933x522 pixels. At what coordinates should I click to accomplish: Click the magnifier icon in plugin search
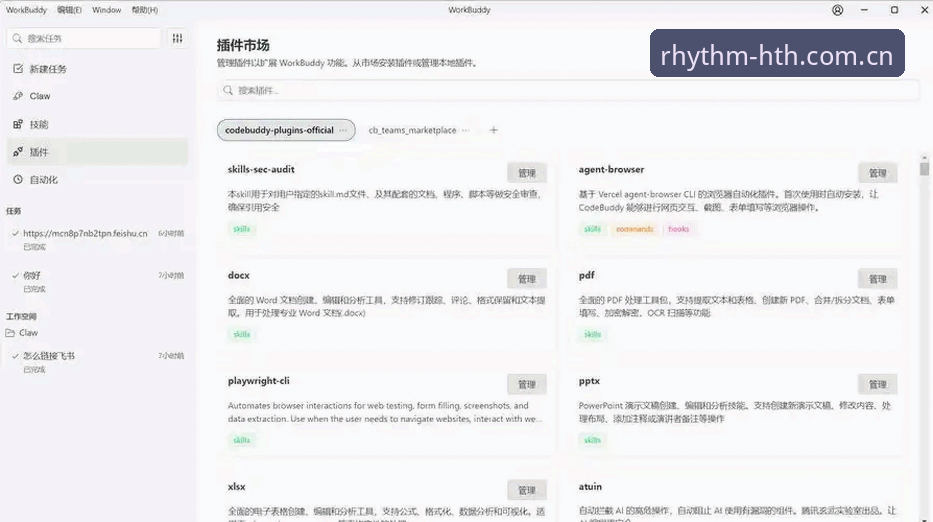click(x=228, y=90)
